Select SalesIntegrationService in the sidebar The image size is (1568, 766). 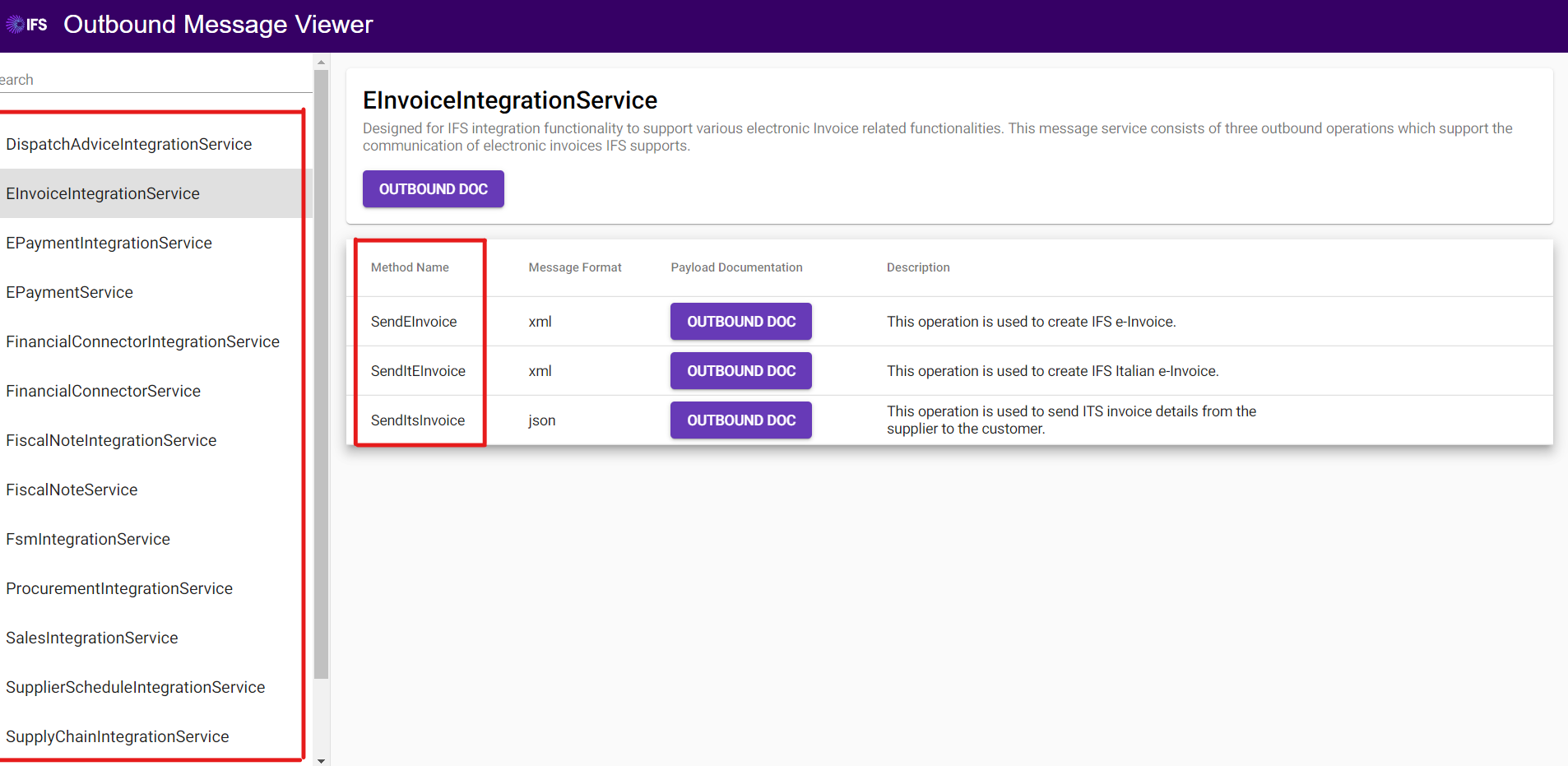click(92, 638)
